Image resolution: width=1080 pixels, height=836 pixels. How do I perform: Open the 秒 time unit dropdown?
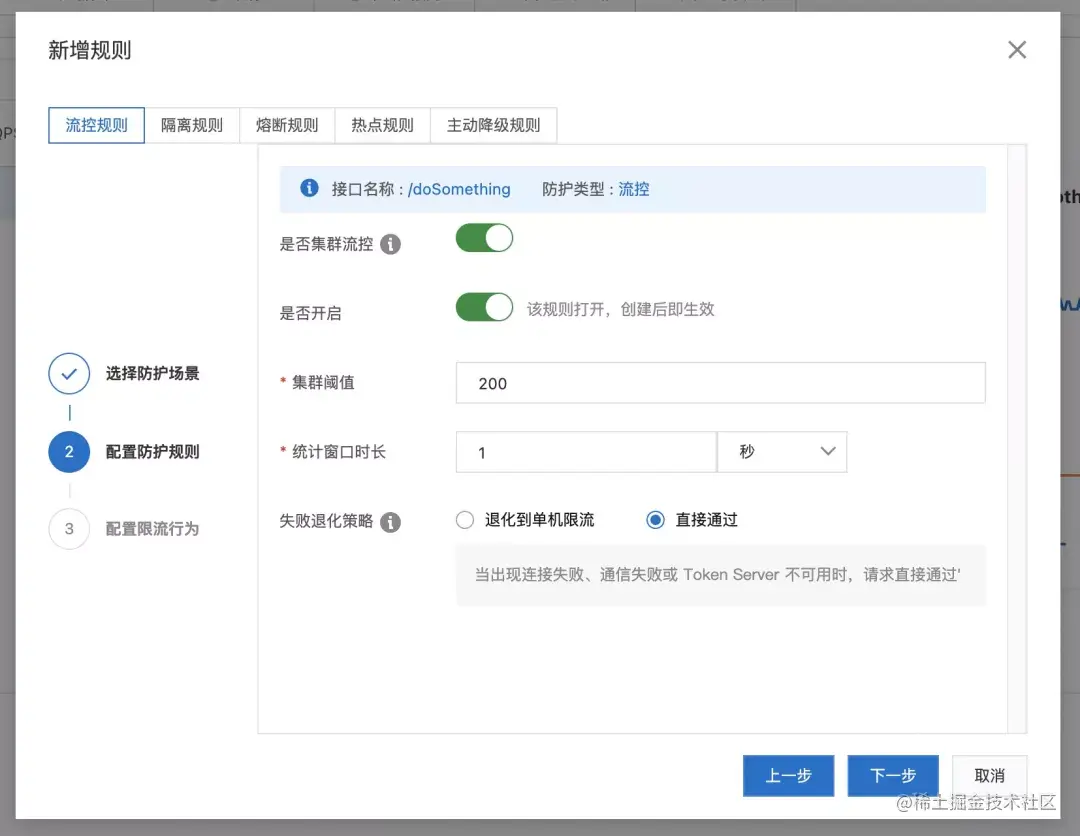[782, 452]
